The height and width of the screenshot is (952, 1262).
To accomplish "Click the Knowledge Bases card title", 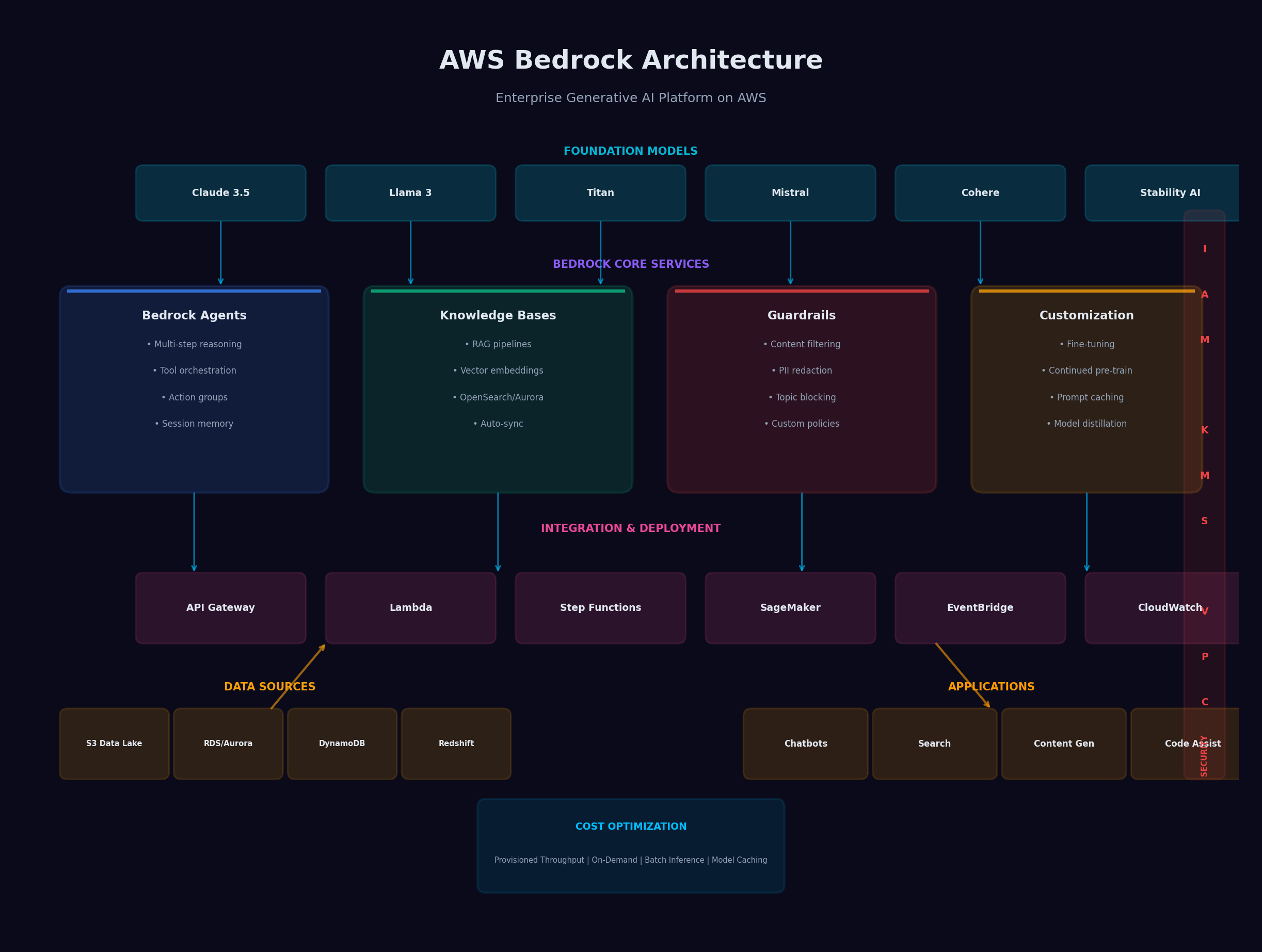I will 498,315.
